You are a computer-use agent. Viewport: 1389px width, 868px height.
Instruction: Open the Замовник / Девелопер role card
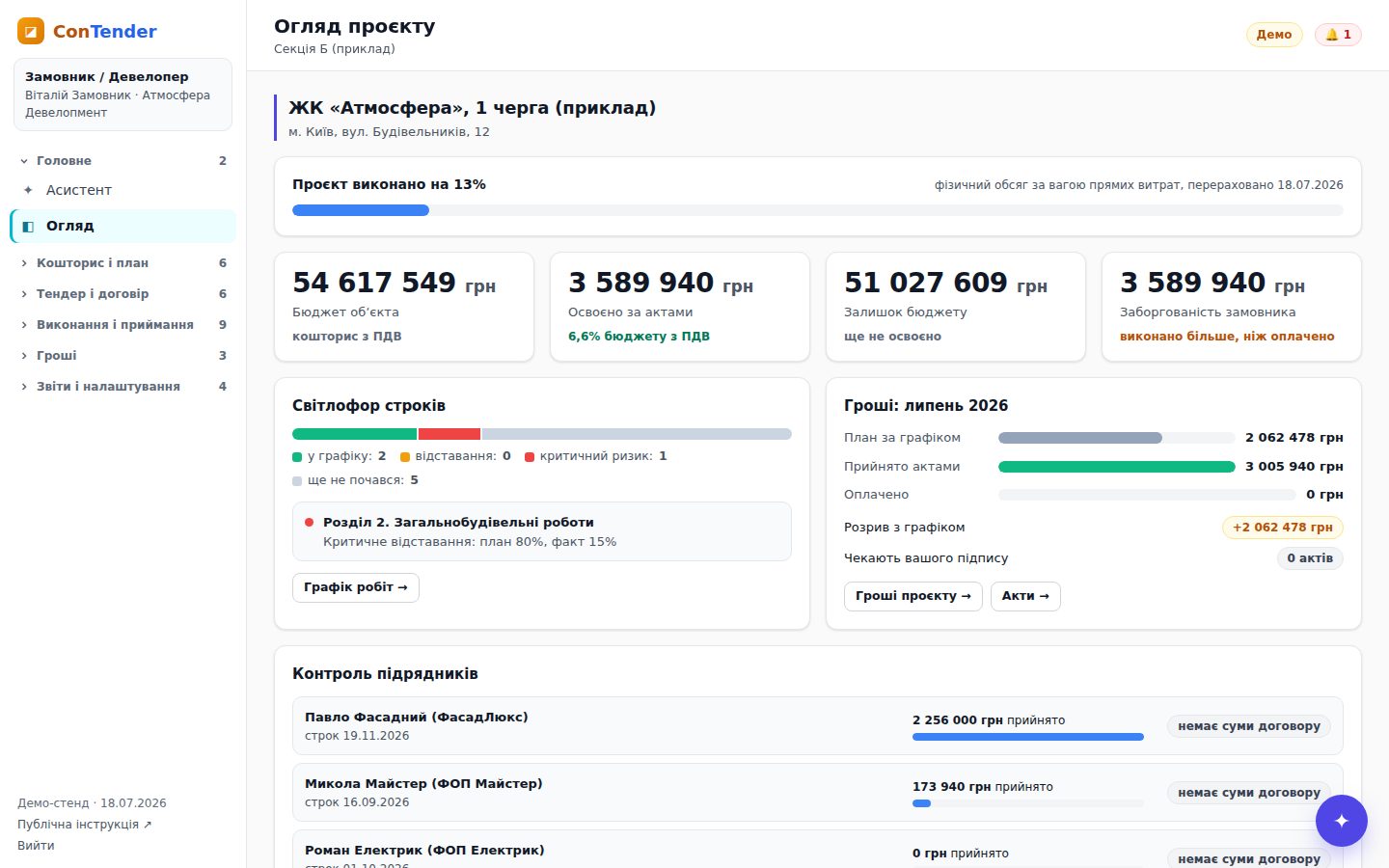(123, 95)
